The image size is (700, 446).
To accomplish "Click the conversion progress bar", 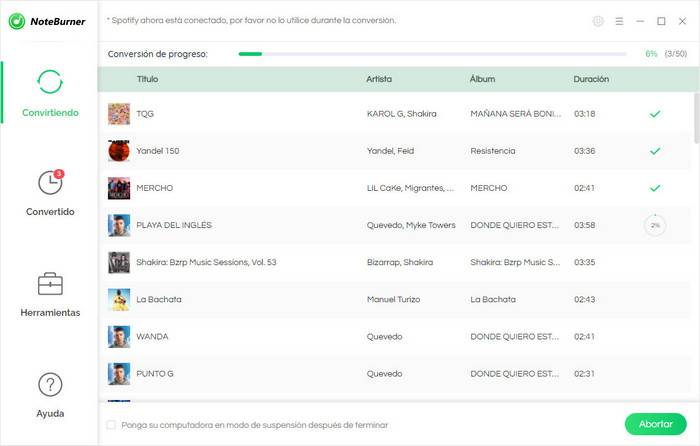I will click(432, 54).
